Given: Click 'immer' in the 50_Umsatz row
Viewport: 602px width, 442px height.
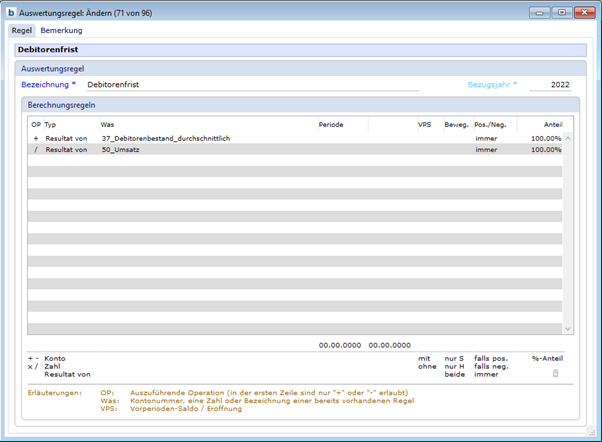Looking at the screenshot, I should (486, 149).
